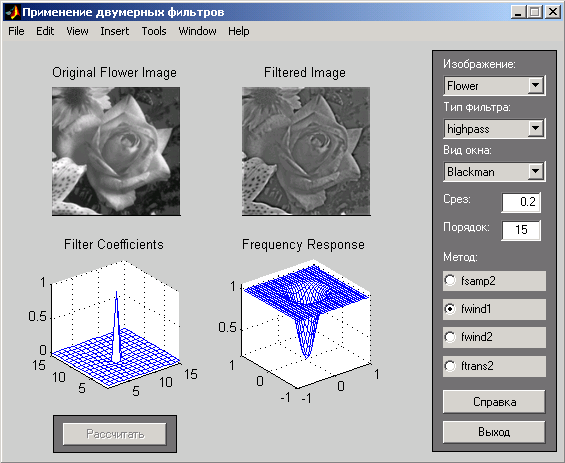565x463 pixels.
Task: Click the MATLAB icon in the title bar
Action: coord(12,13)
